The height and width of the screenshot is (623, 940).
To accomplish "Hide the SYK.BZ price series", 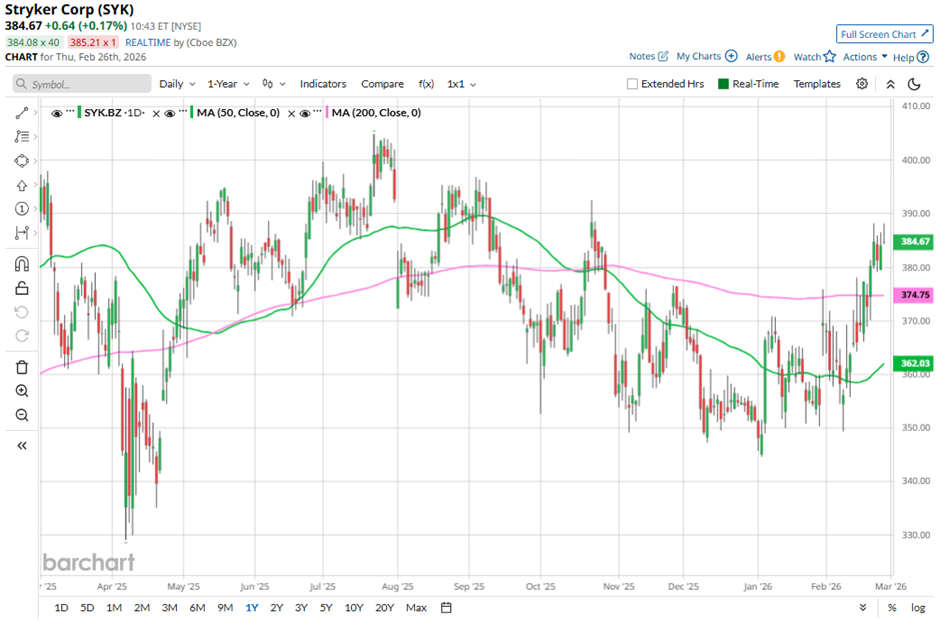I will (x=57, y=113).
